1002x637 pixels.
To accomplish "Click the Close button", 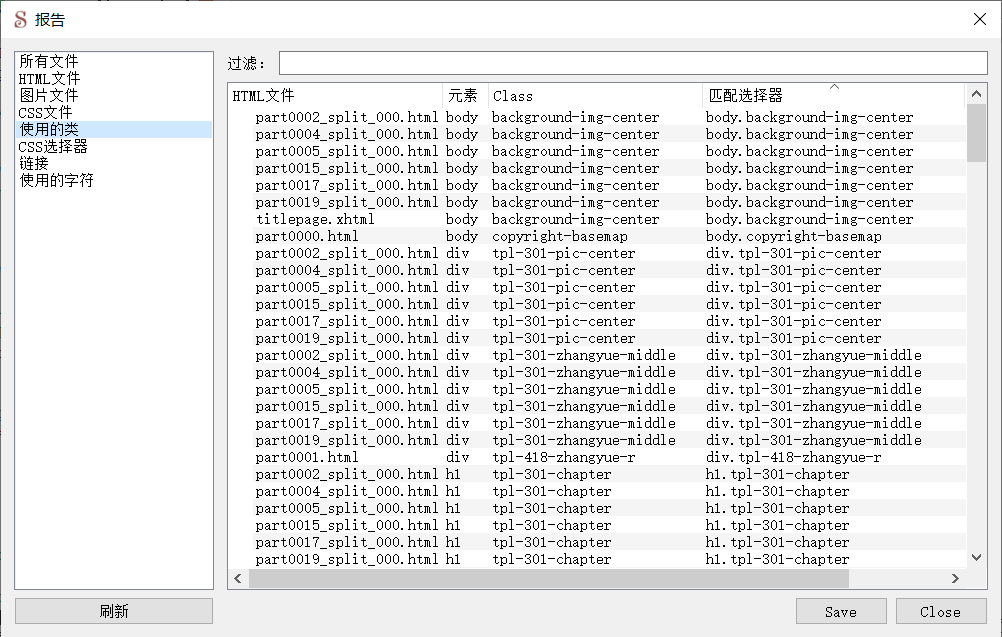I will (939, 611).
